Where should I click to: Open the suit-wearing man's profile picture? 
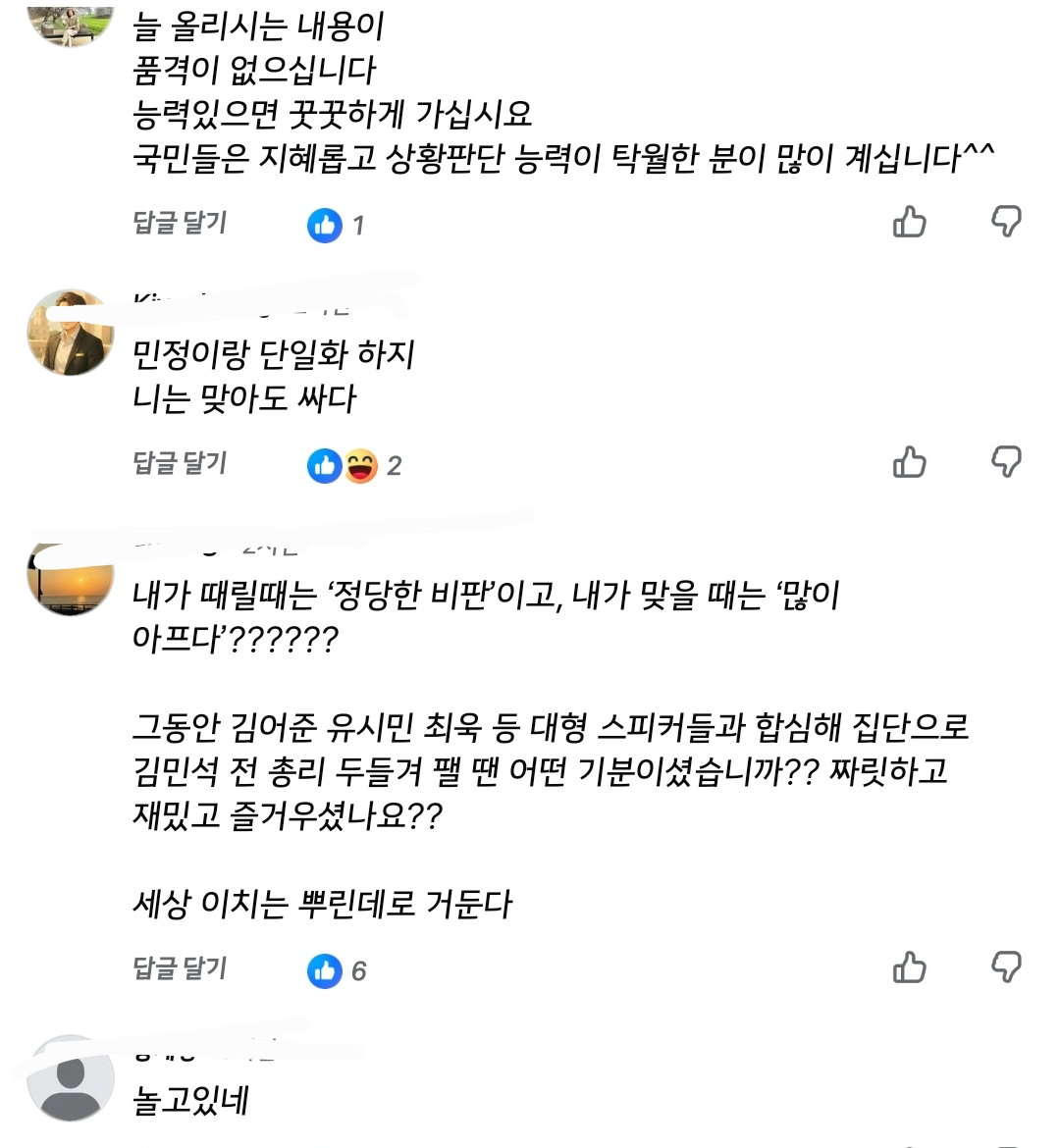pos(71,333)
